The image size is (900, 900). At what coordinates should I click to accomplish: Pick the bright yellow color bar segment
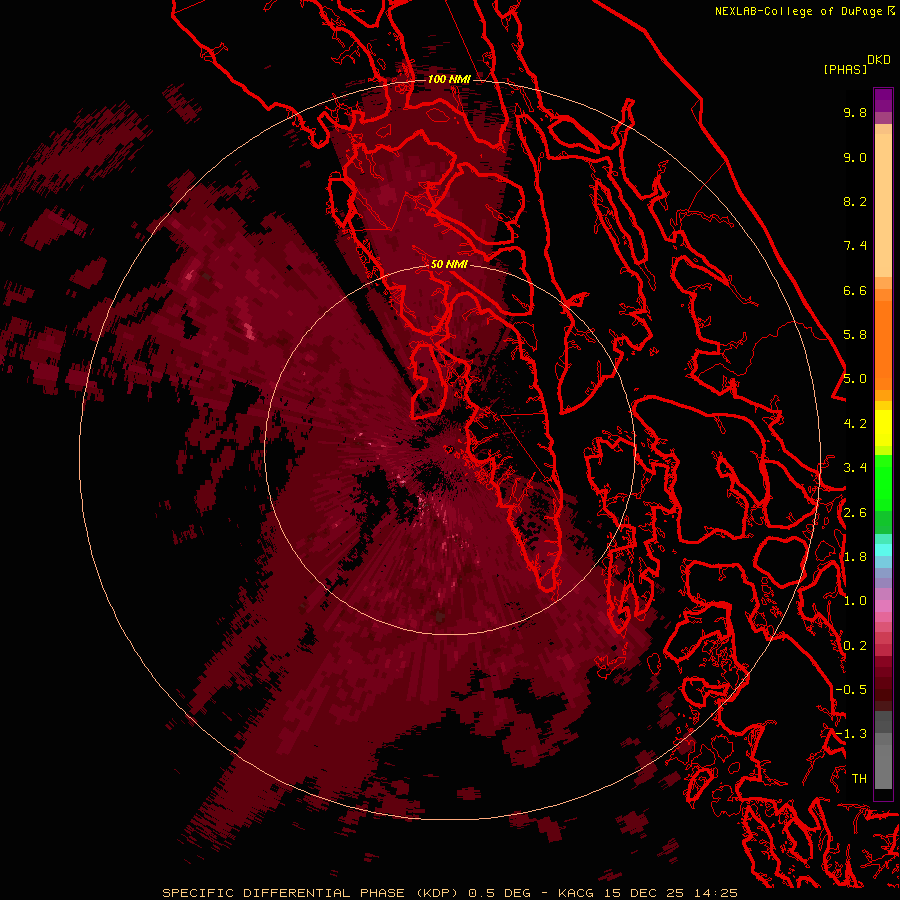[x=883, y=428]
